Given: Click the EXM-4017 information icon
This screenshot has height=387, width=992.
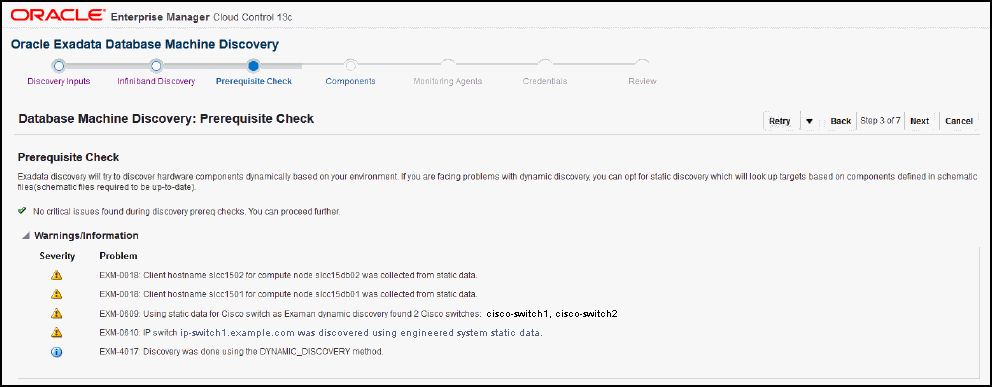Looking at the screenshot, I should (57, 352).
